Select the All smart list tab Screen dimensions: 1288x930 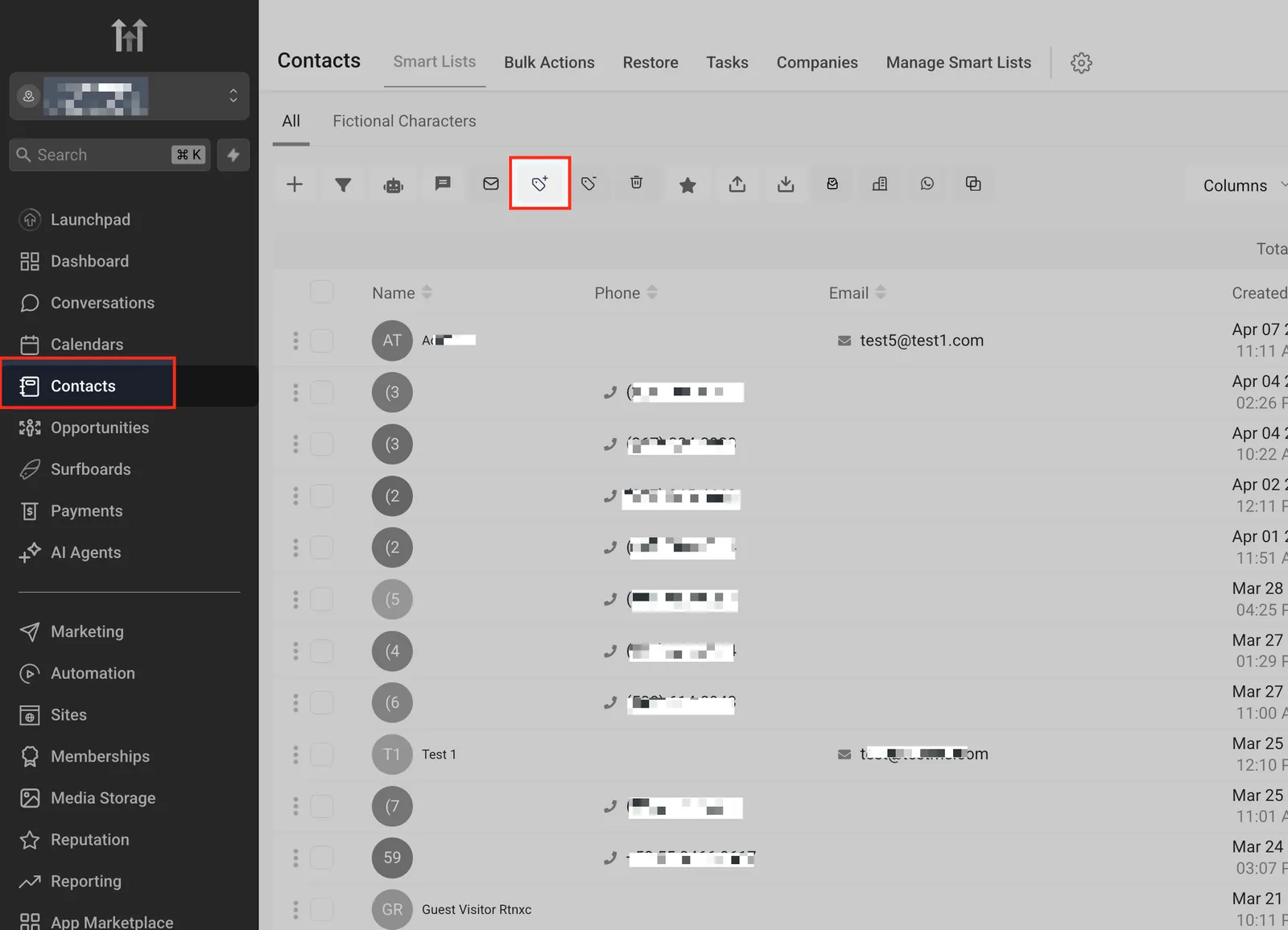click(291, 122)
